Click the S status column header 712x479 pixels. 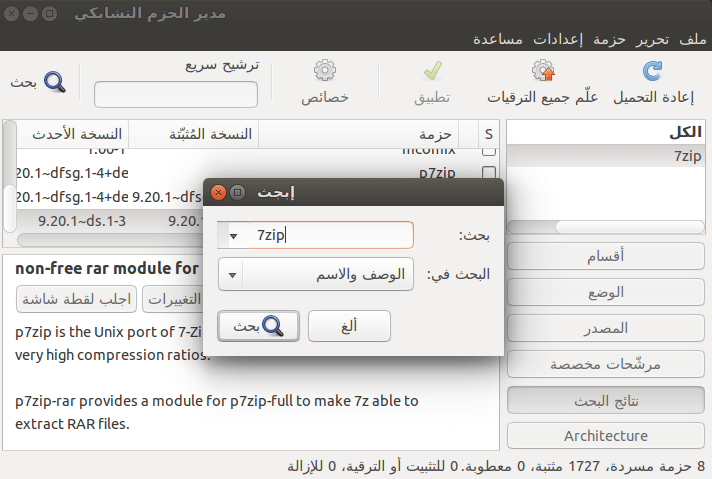pyautogui.click(x=489, y=134)
